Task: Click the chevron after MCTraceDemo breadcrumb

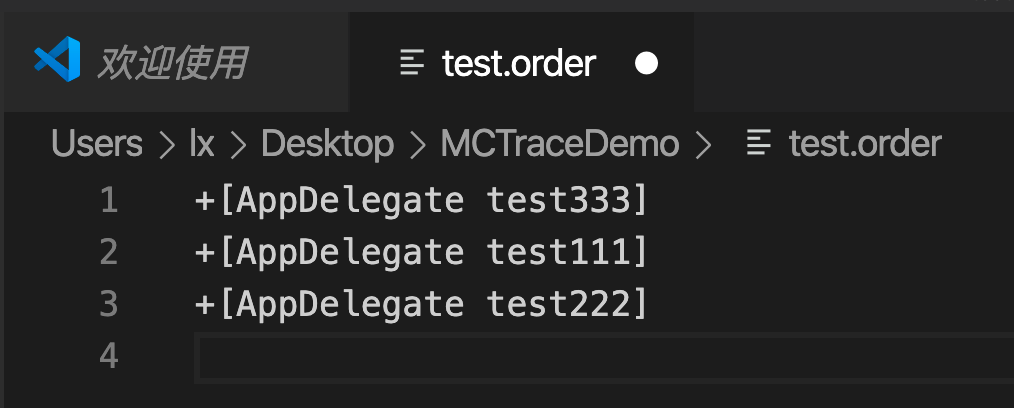Action: pyautogui.click(x=703, y=145)
